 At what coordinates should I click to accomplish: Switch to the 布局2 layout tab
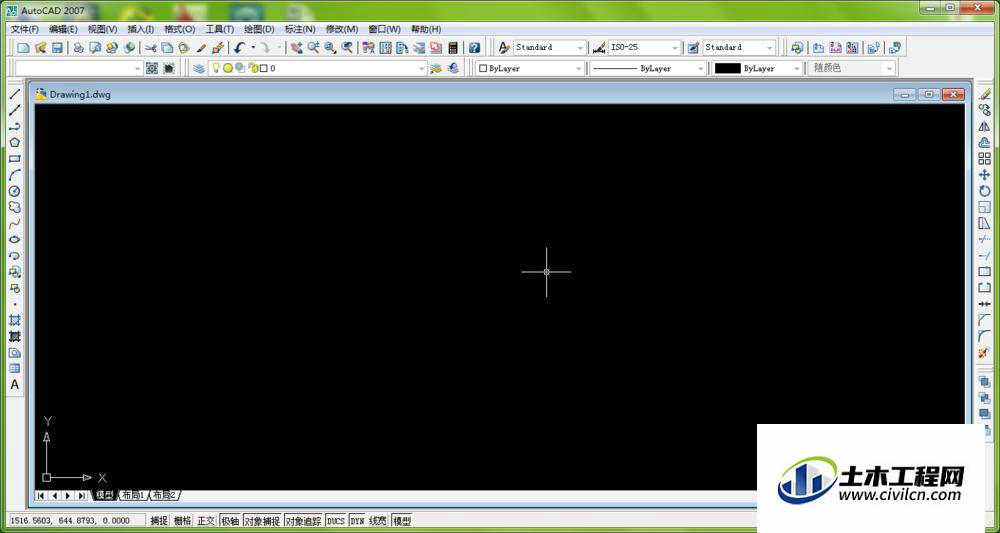pos(164,495)
